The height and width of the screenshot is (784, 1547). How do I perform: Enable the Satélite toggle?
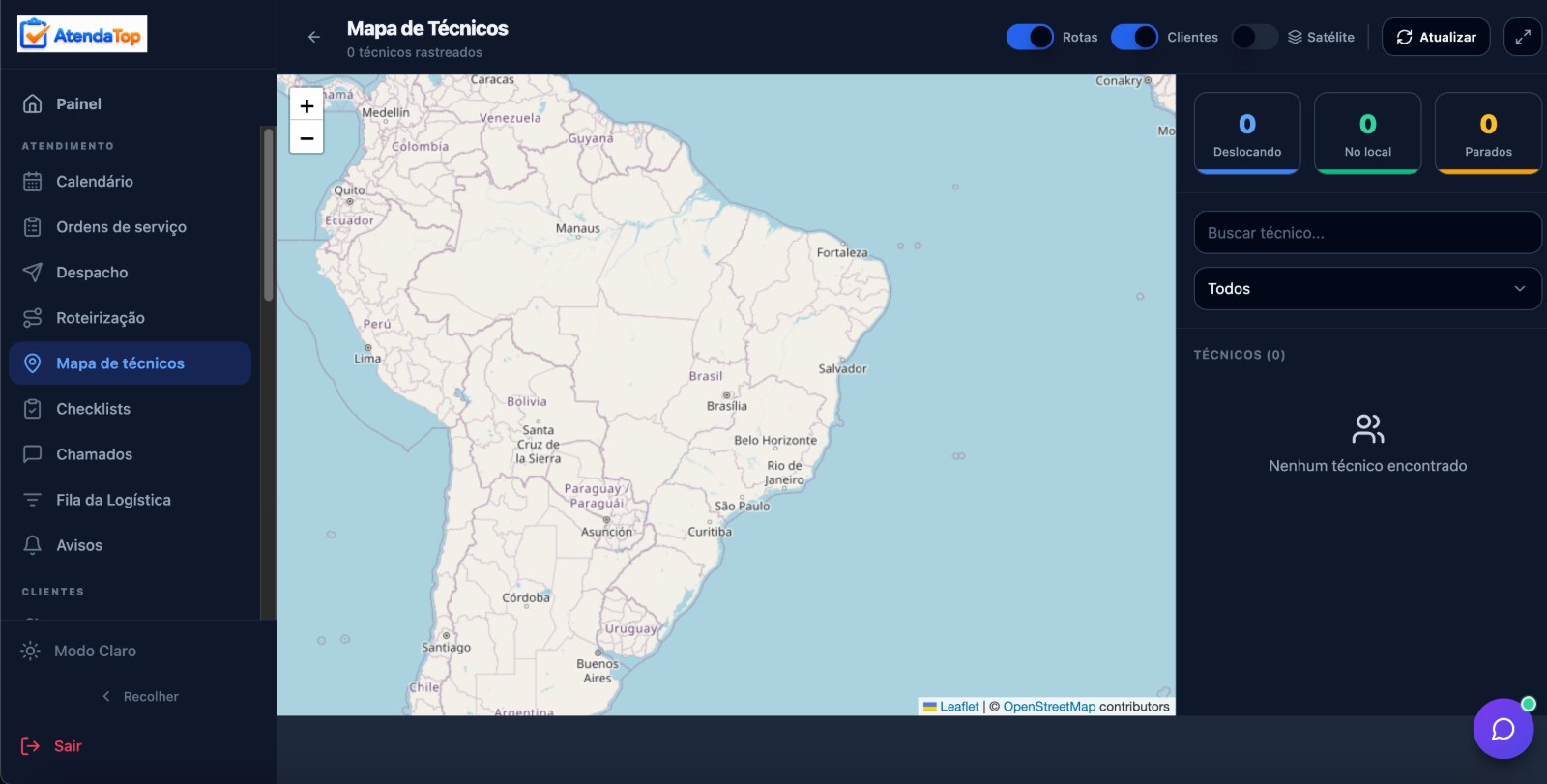coord(1254,37)
